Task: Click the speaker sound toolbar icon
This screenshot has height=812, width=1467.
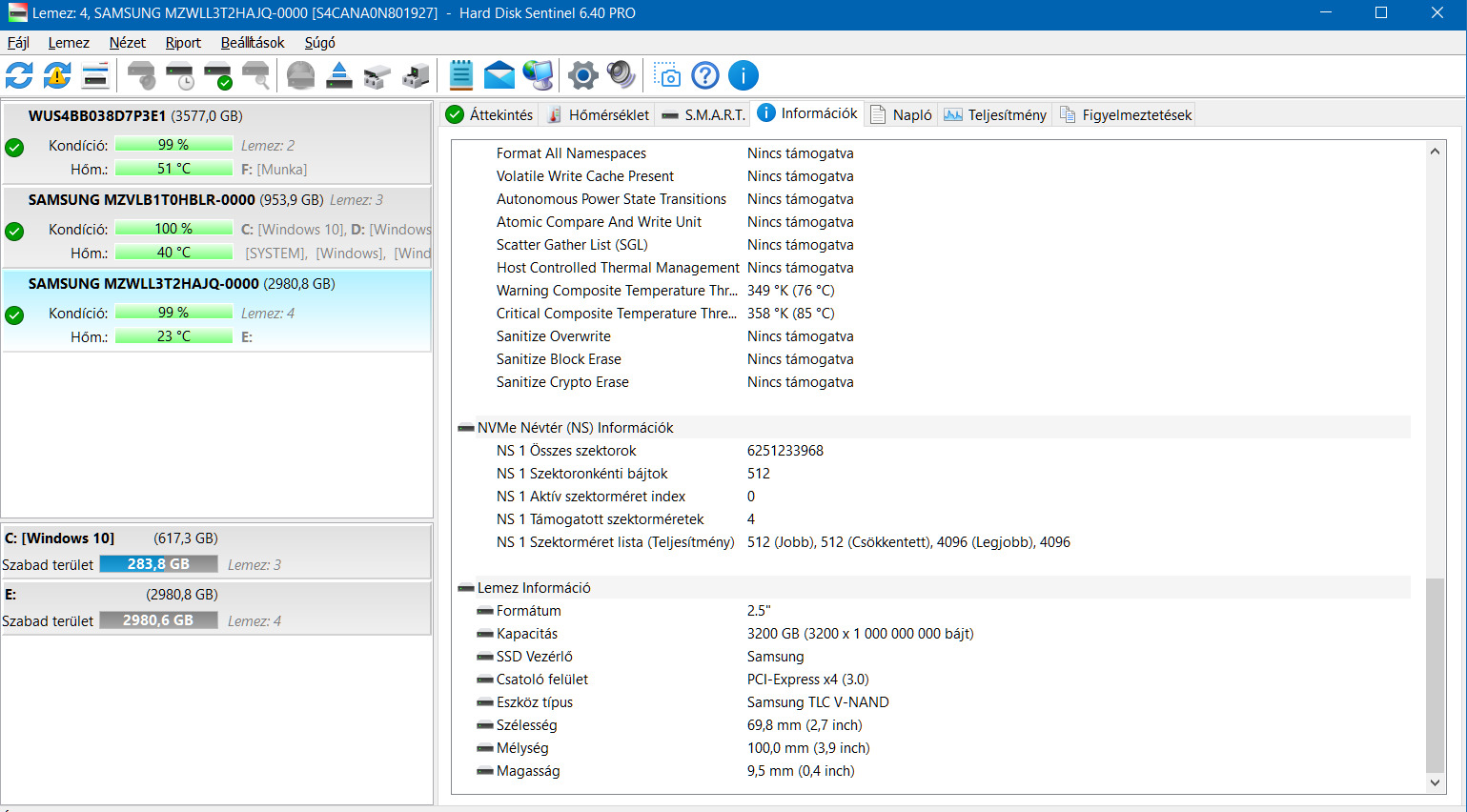Action: pyautogui.click(x=621, y=75)
